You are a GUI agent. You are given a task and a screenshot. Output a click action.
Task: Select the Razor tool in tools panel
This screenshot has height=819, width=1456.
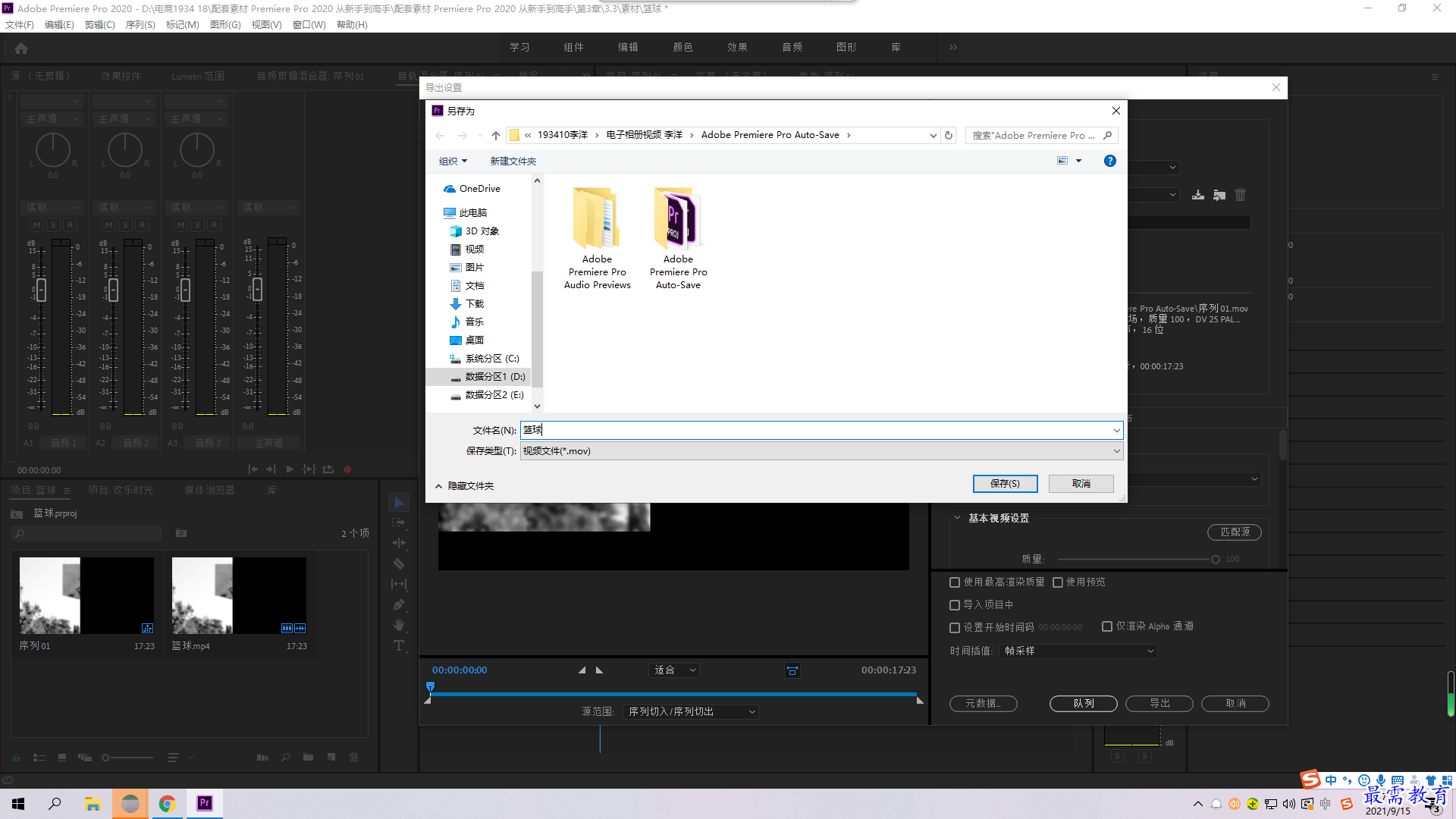[x=399, y=563]
